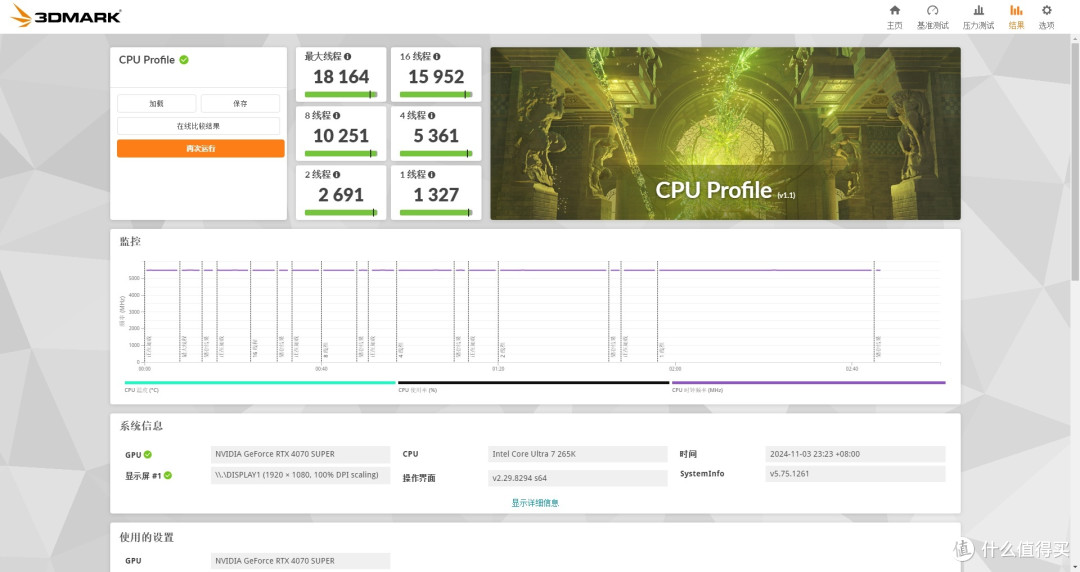This screenshot has height=572, width=1080.
Task: Click the 1 327 score for 1 thread
Action: point(436,195)
